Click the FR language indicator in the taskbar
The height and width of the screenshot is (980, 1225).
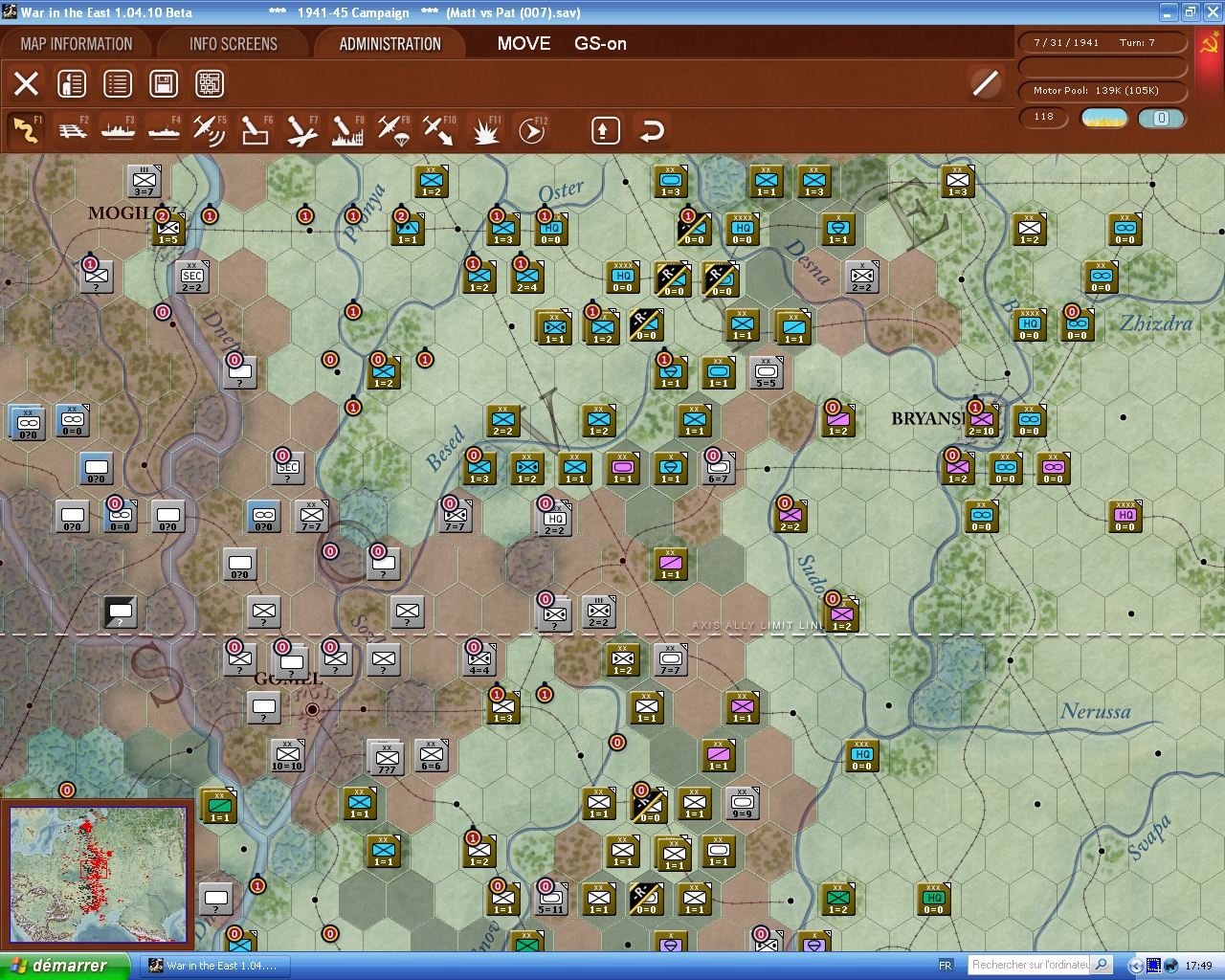tap(946, 966)
